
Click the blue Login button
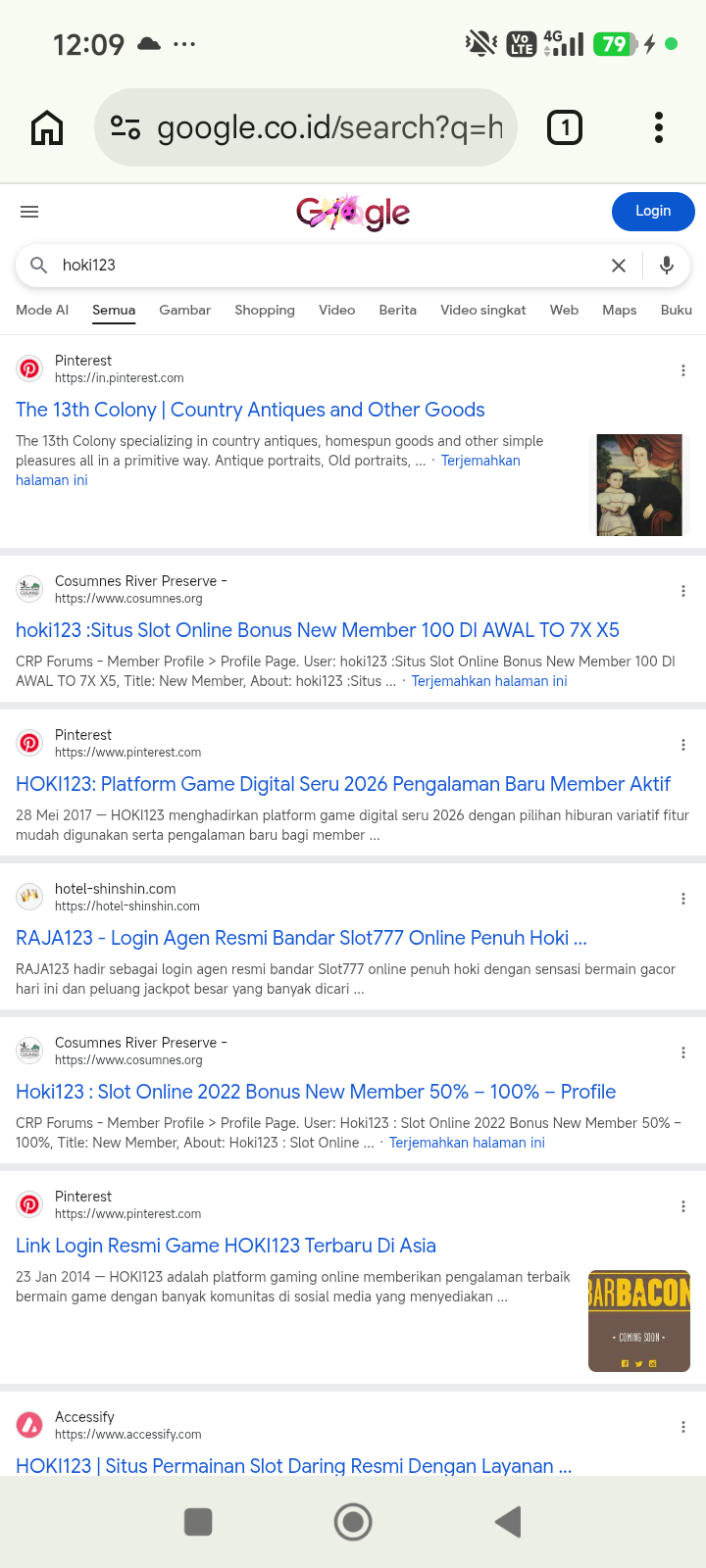[x=653, y=212]
